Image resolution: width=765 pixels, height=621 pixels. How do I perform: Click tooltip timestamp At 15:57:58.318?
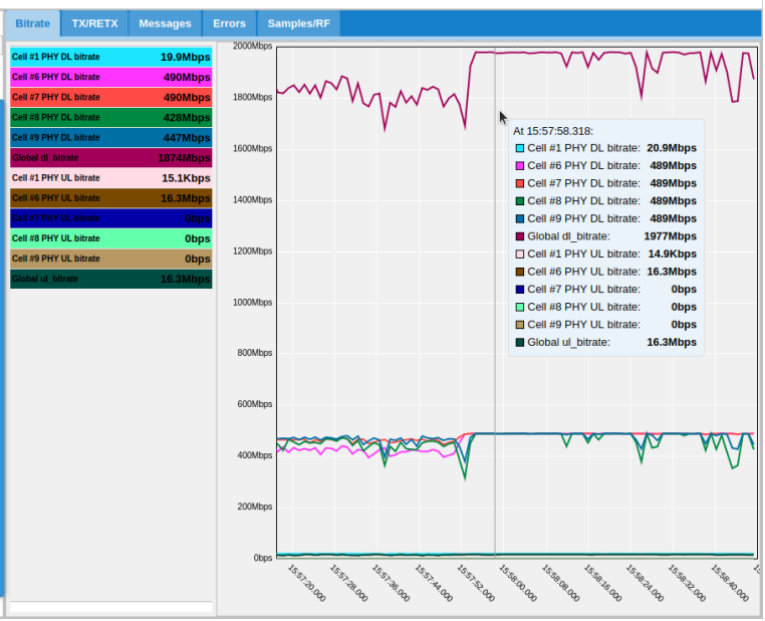click(x=553, y=131)
